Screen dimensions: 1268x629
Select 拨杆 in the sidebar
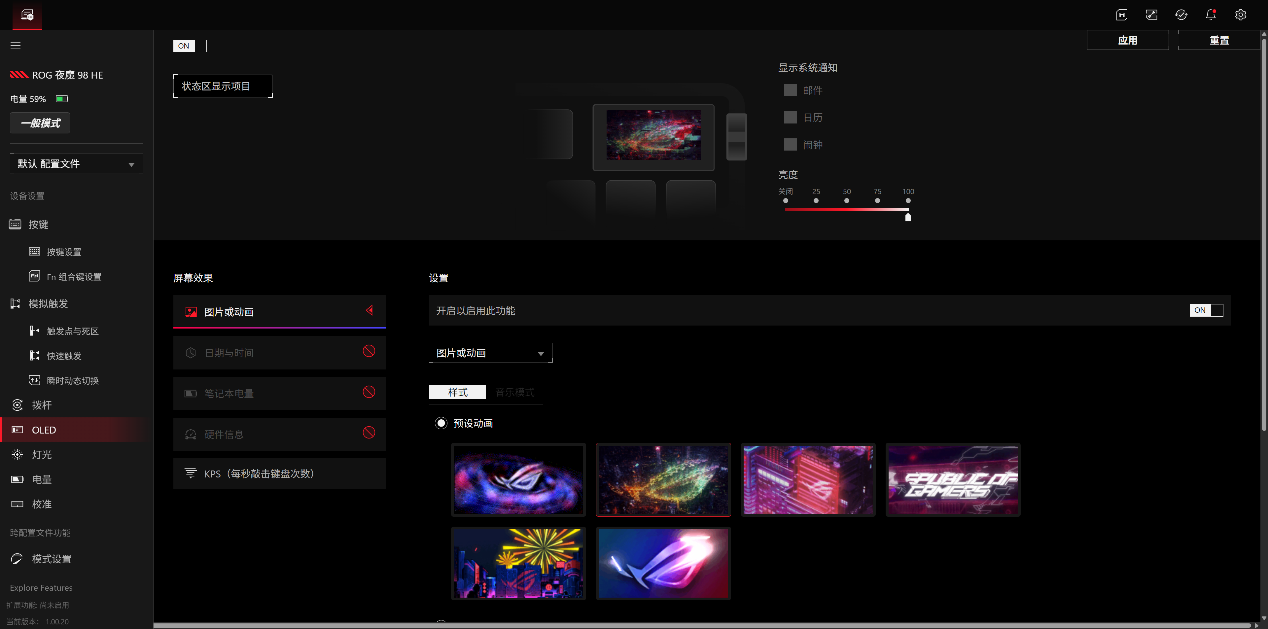(41, 405)
